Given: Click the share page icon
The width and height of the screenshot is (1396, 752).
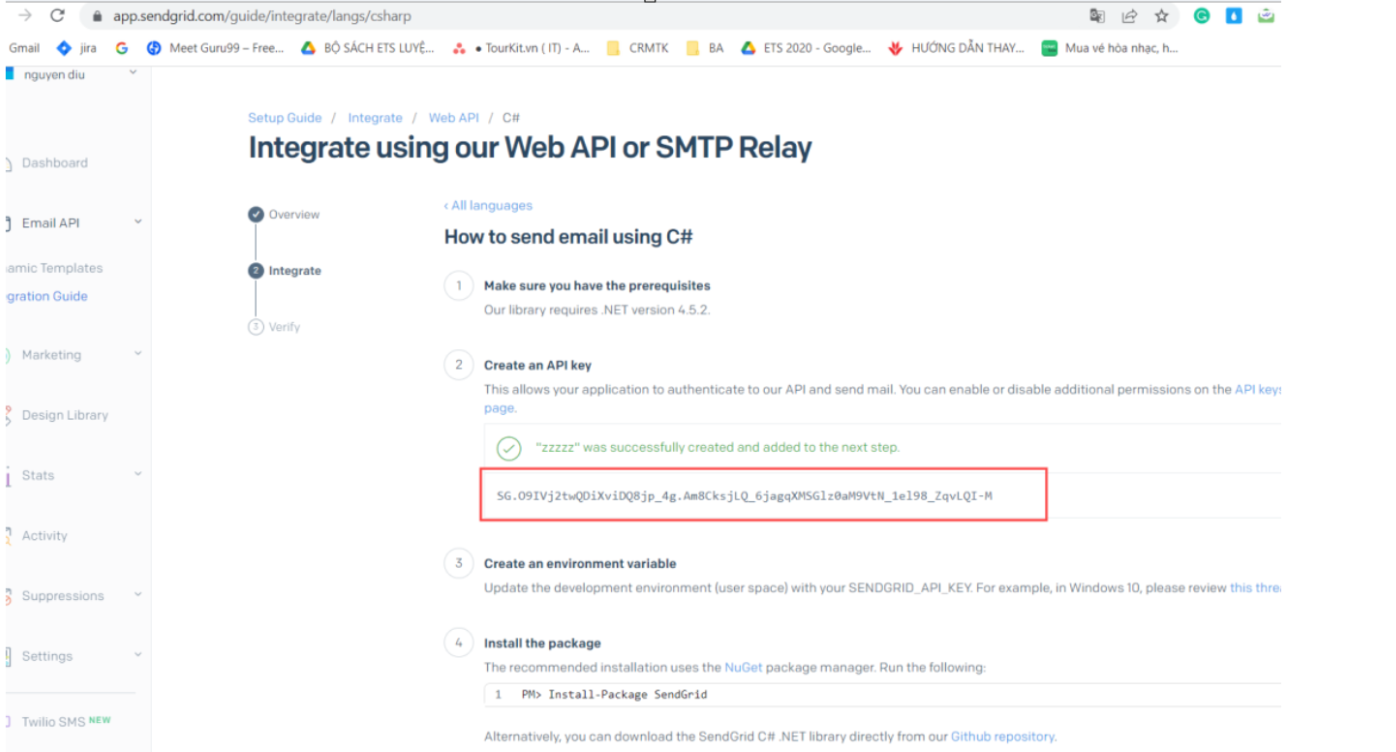Looking at the screenshot, I should click(x=1129, y=16).
